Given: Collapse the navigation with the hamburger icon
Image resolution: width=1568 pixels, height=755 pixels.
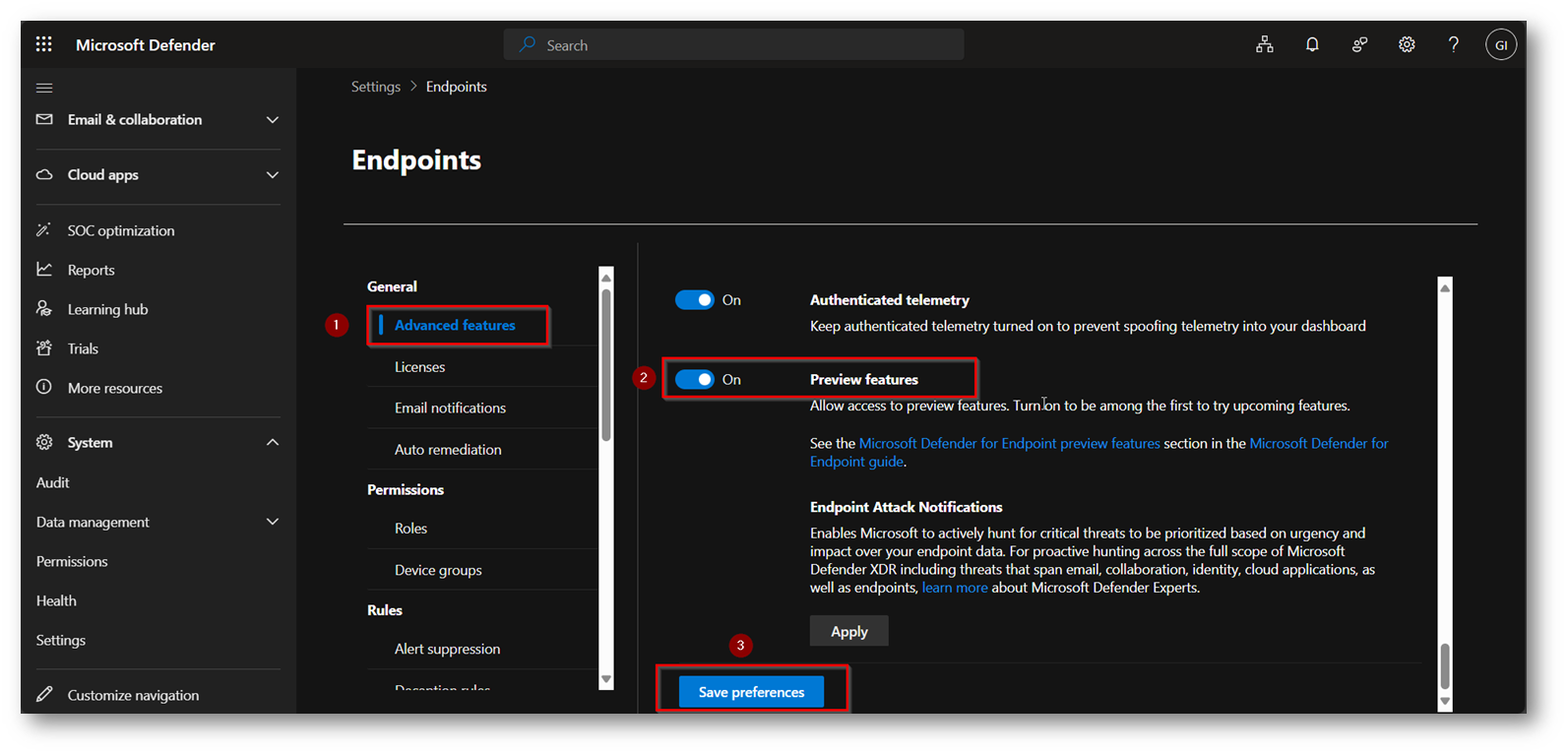Looking at the screenshot, I should click(x=44, y=88).
